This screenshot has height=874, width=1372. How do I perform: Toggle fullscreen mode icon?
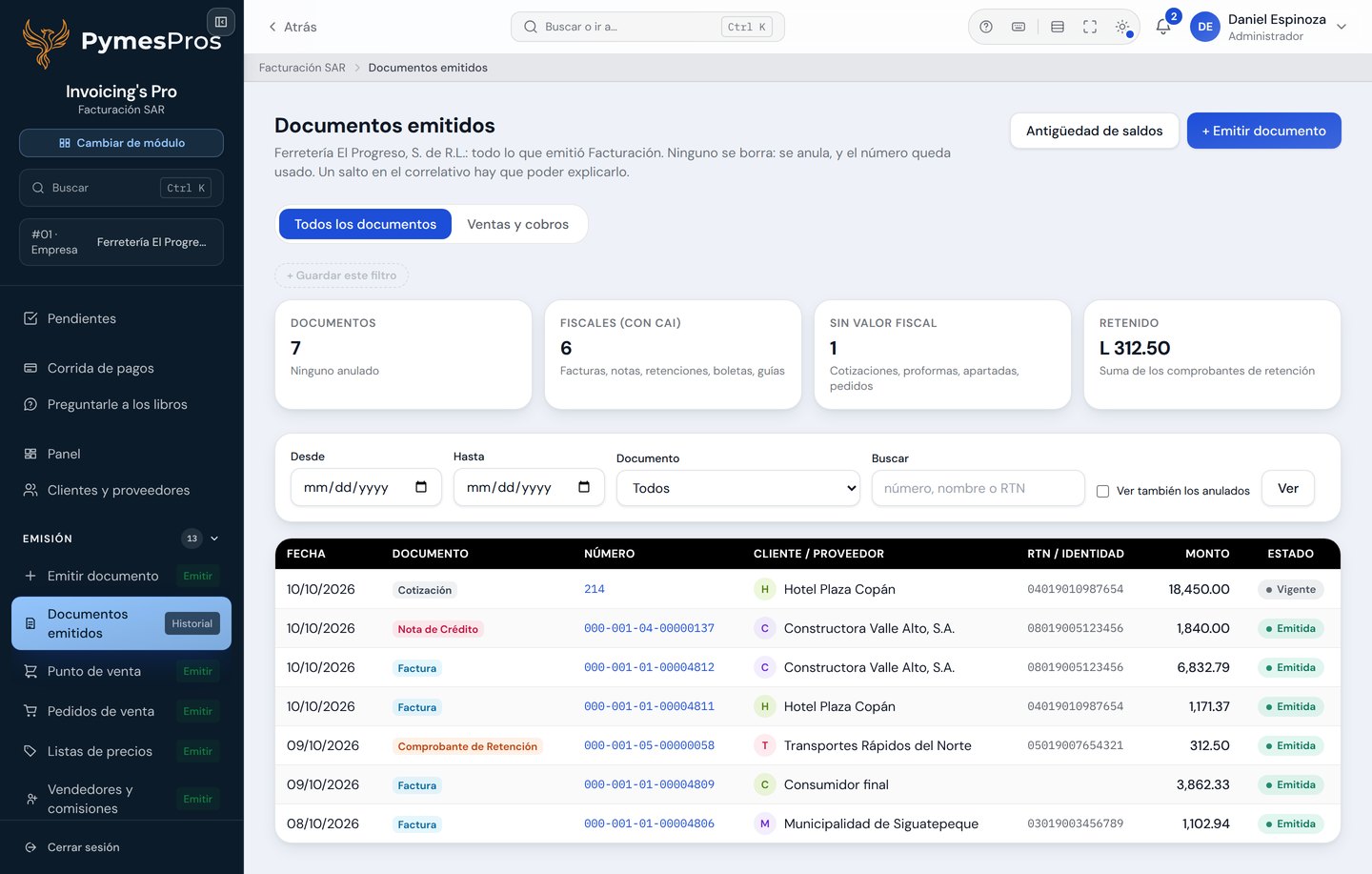(x=1090, y=27)
